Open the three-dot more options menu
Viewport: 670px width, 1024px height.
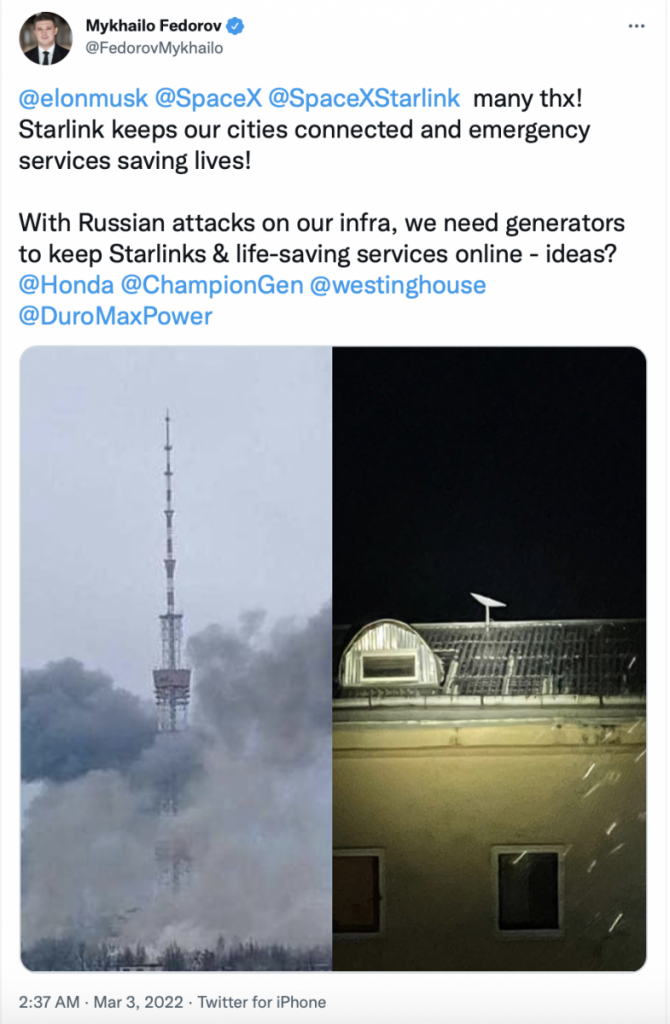tap(636, 25)
